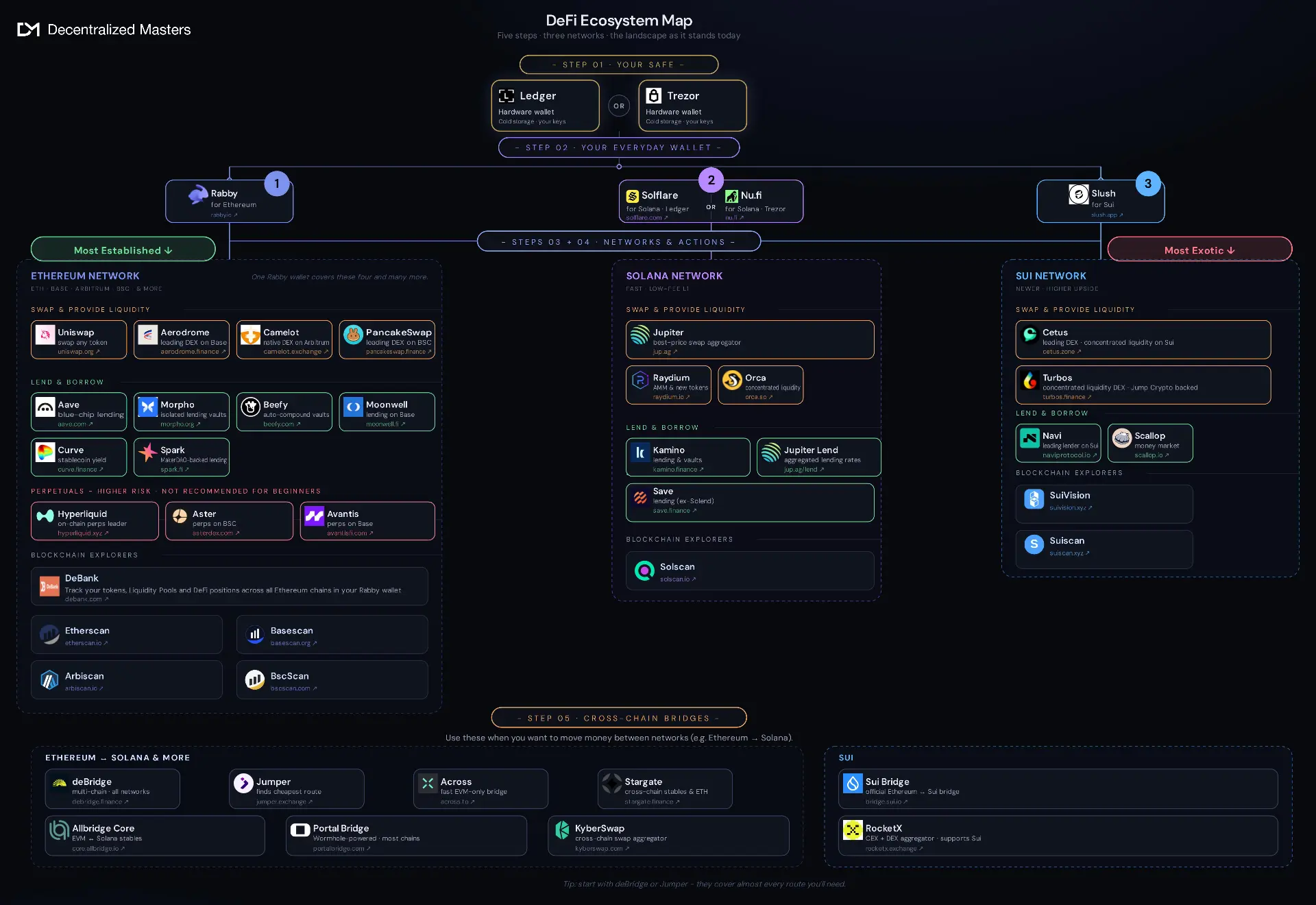Viewport: 1316px width, 905px height.
Task: Click the Jupiter Lend card
Action: 818,457
